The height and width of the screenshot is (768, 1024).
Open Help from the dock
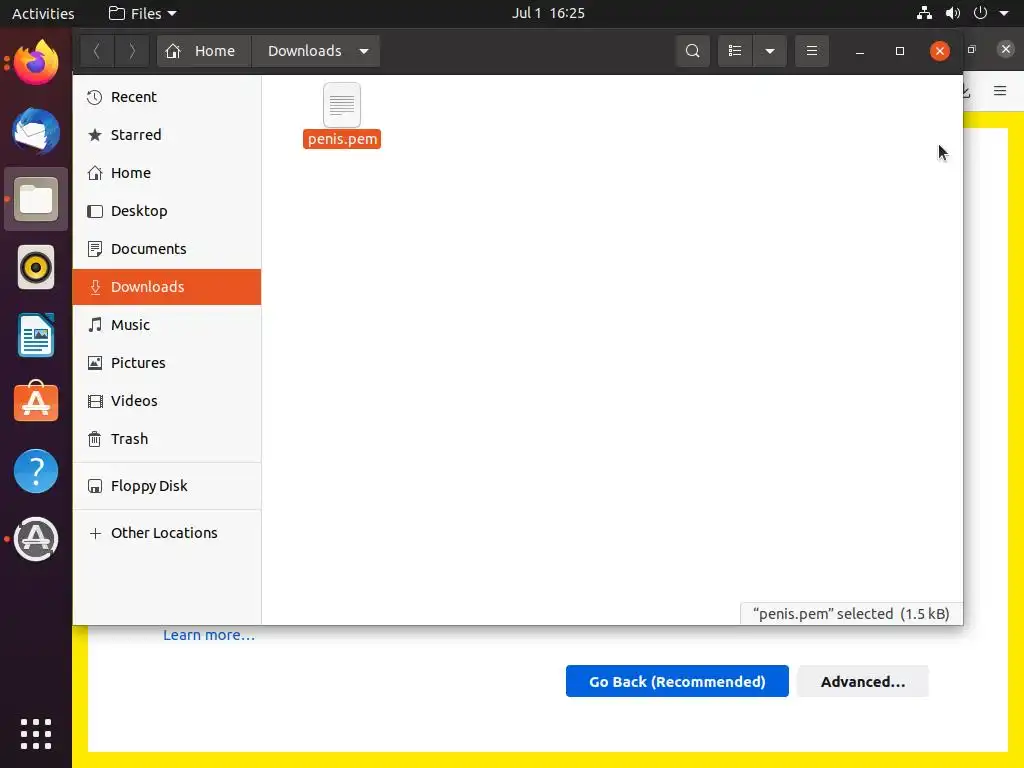pos(36,471)
